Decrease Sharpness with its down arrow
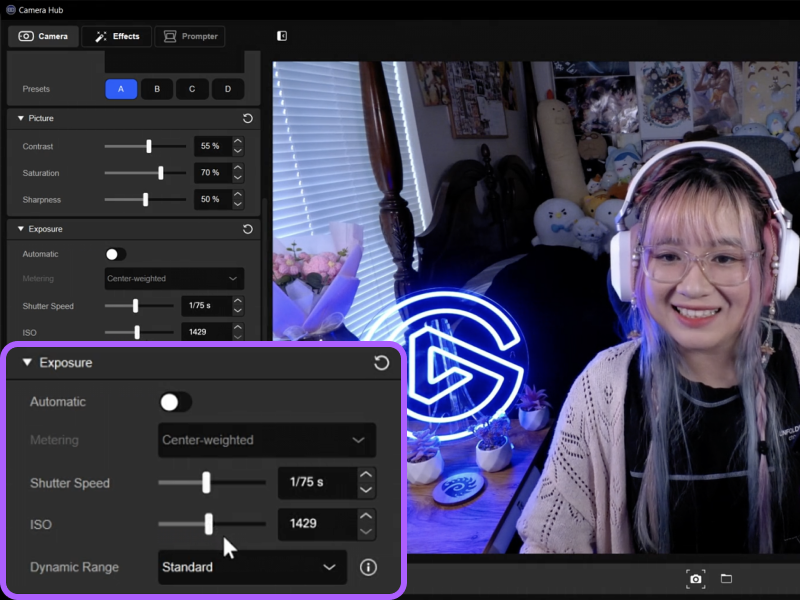The width and height of the screenshot is (800, 600). 238,204
